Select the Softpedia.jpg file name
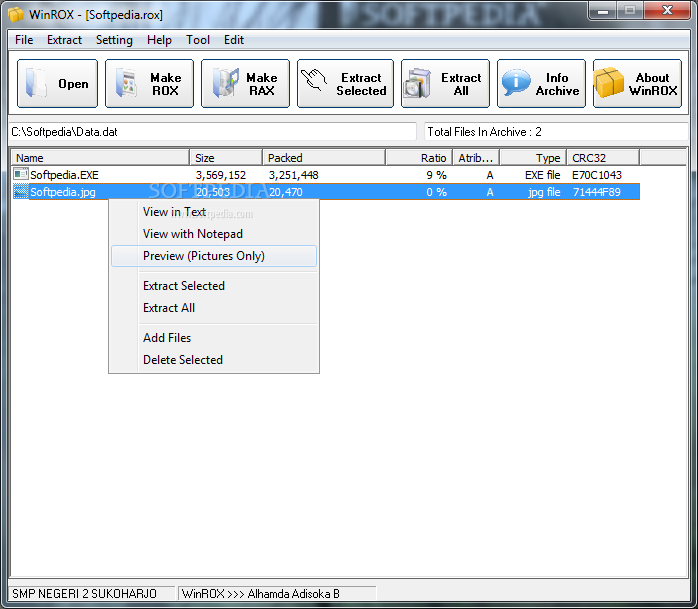 point(63,192)
